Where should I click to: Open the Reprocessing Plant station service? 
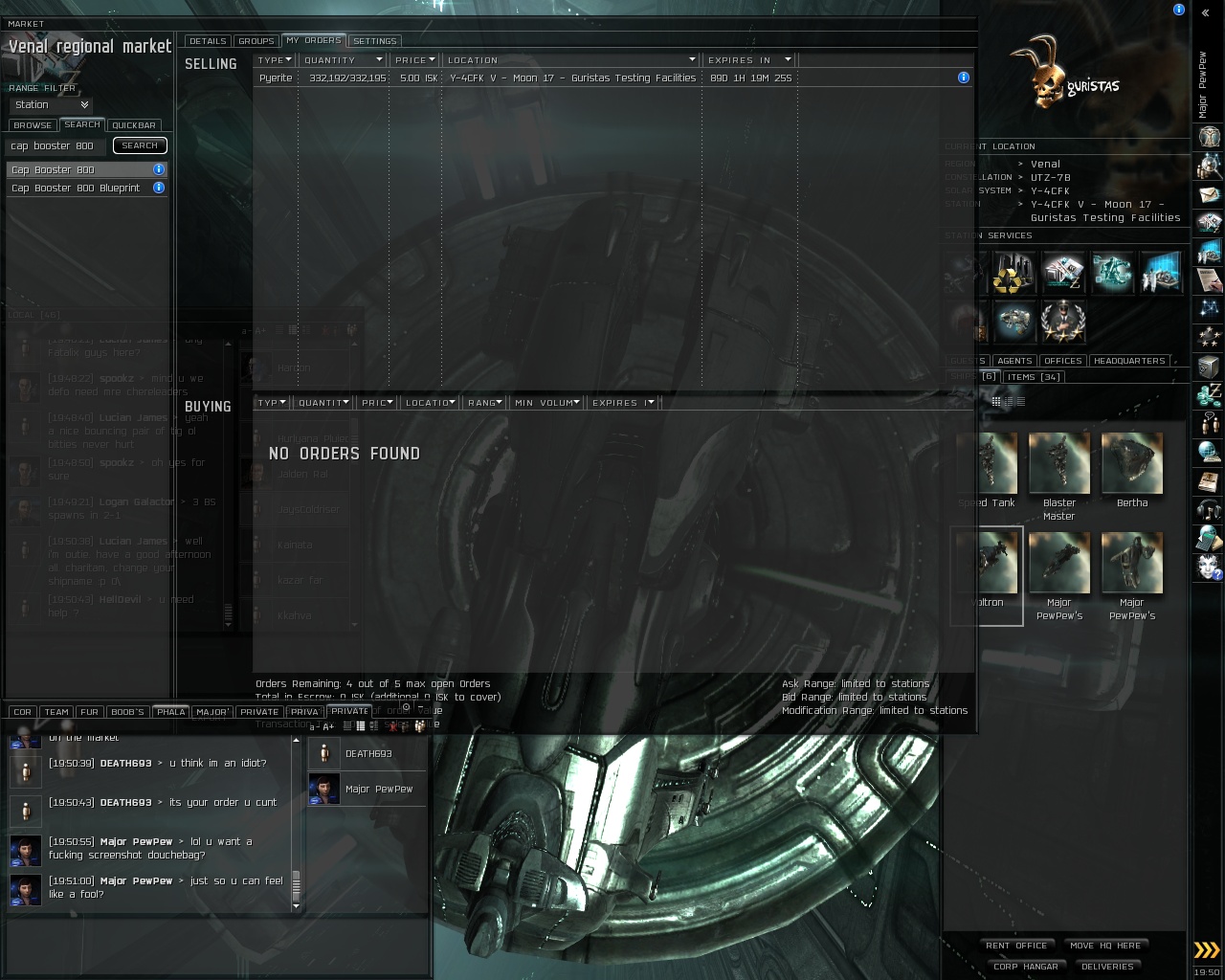(x=1013, y=272)
